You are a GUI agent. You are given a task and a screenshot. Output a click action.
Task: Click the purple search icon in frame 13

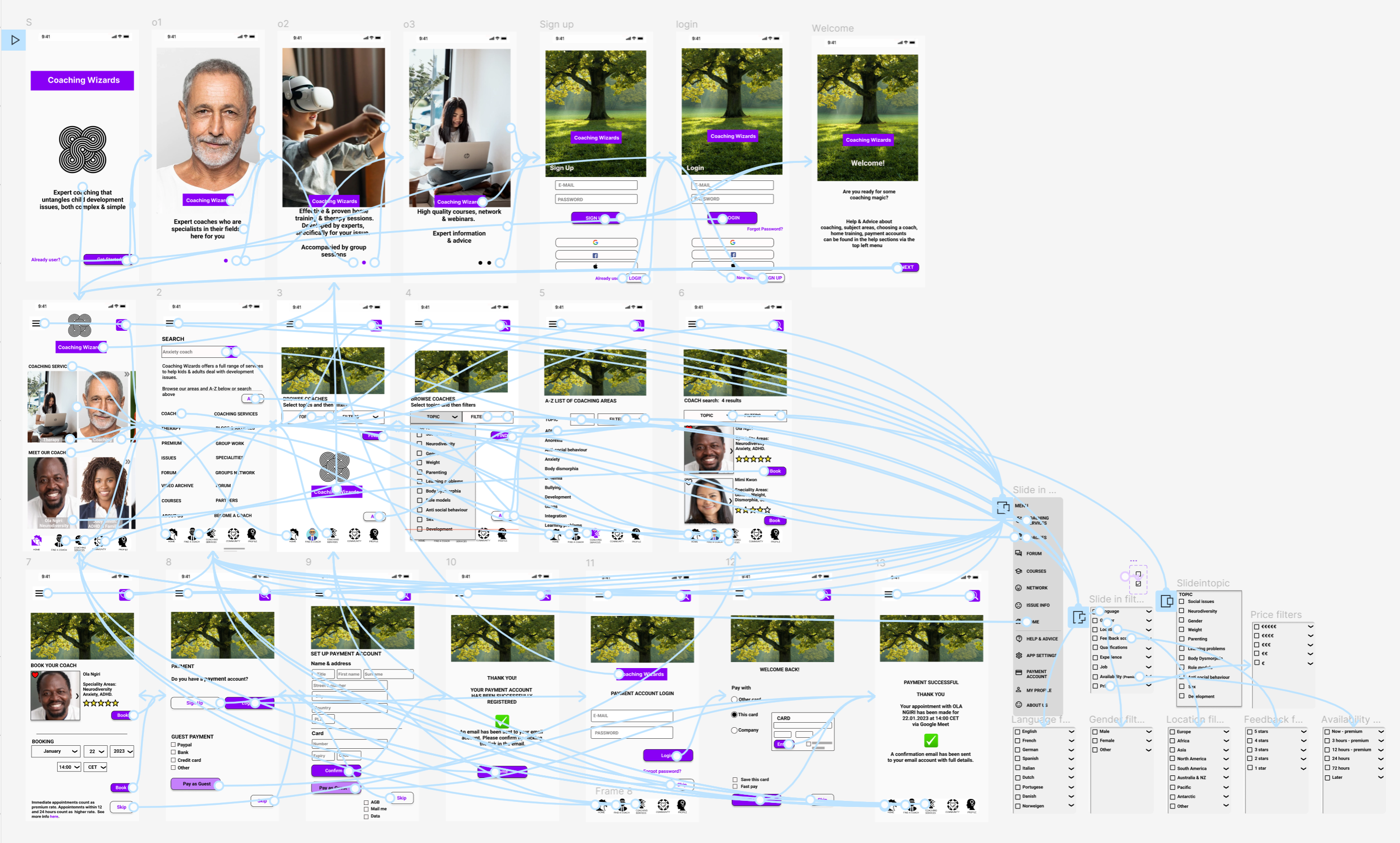(x=973, y=595)
